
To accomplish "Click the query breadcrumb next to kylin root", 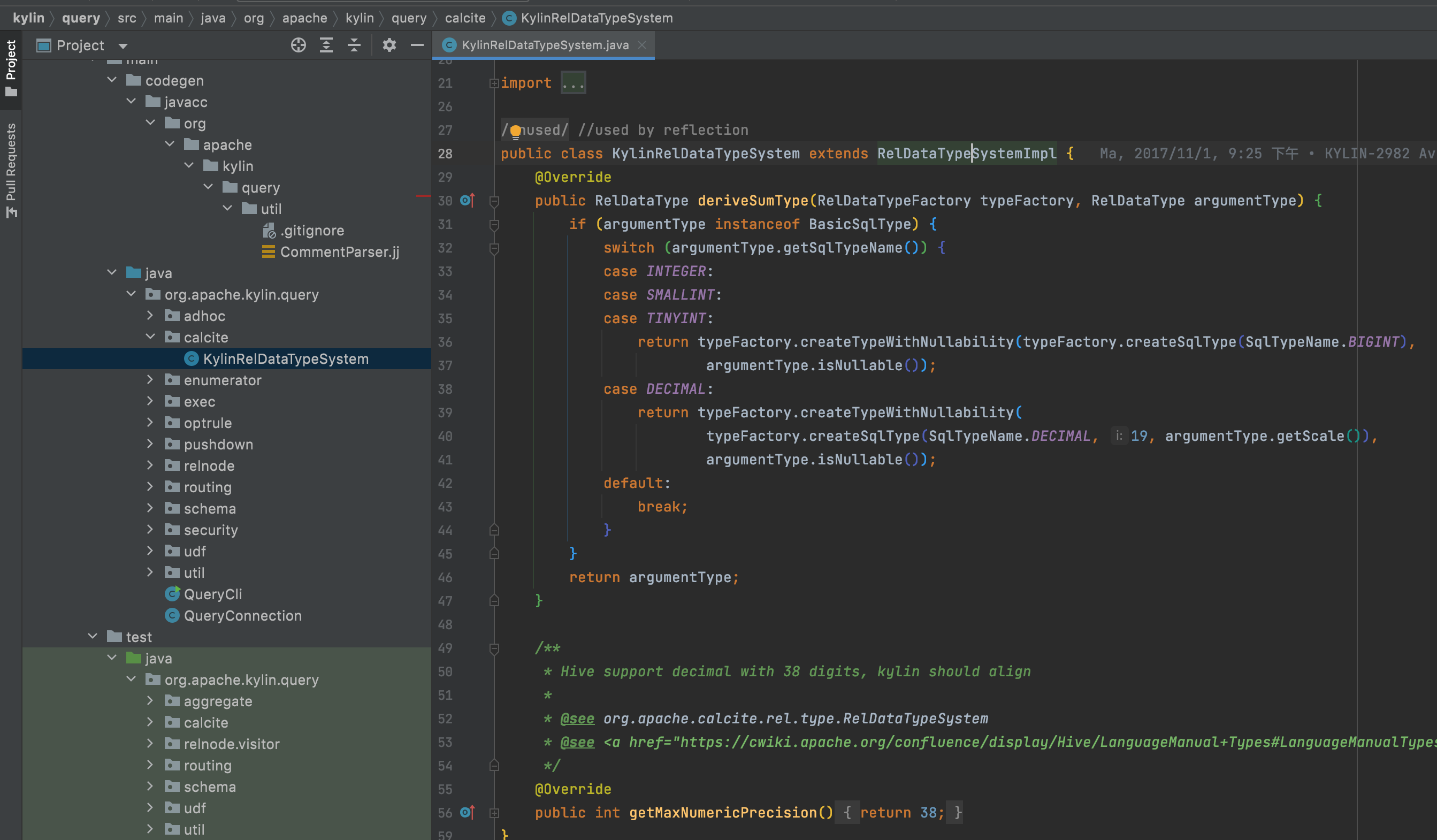I will (80, 18).
